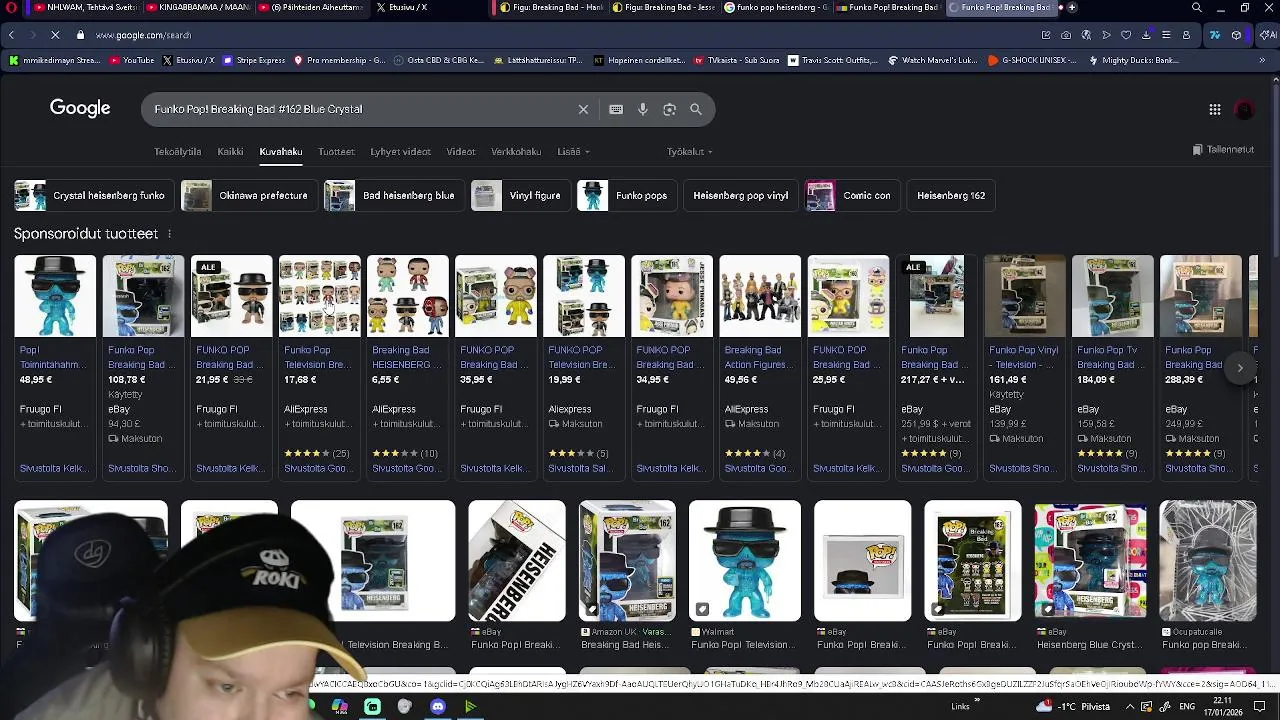1280x720 pixels.
Task: Focus the Google search input field
Action: tap(360, 109)
